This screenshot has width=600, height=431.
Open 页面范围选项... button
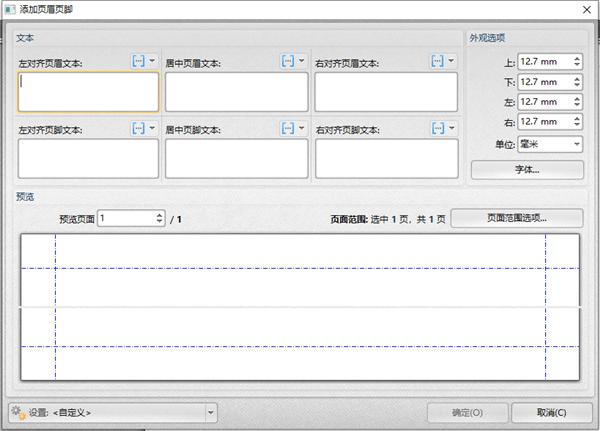click(x=517, y=218)
